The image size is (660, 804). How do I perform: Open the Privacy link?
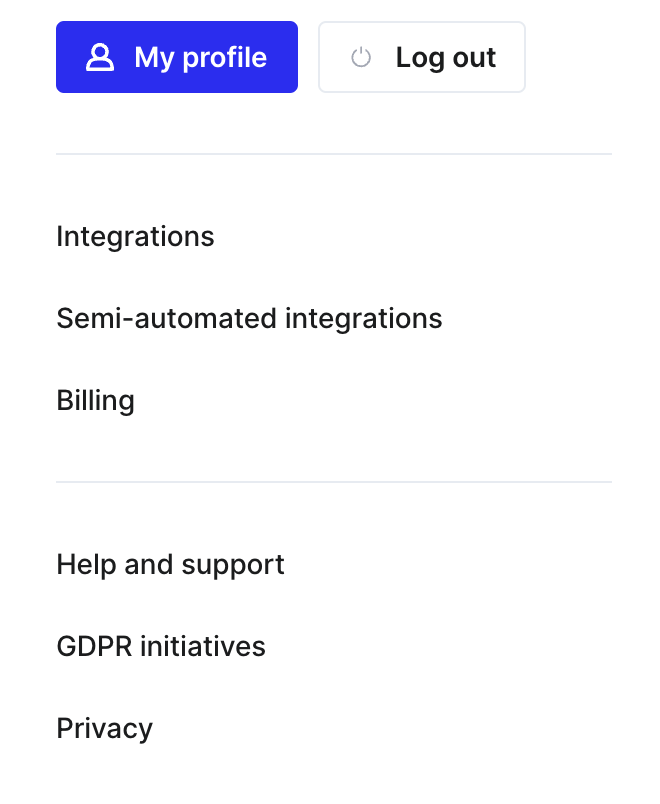click(x=105, y=729)
